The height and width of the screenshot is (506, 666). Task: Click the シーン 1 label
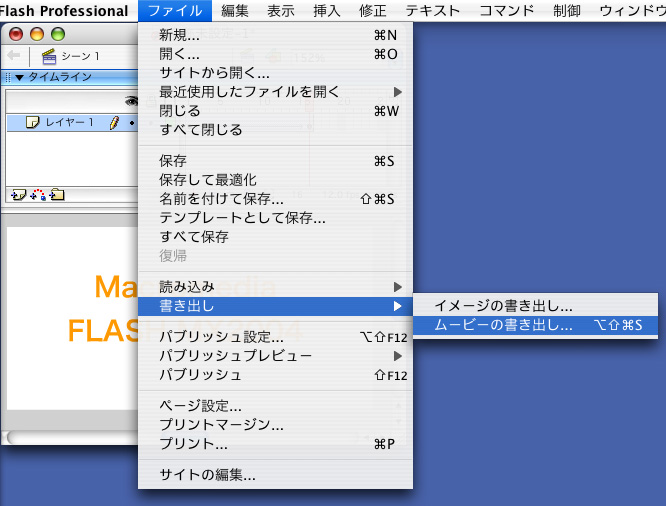coord(80,56)
